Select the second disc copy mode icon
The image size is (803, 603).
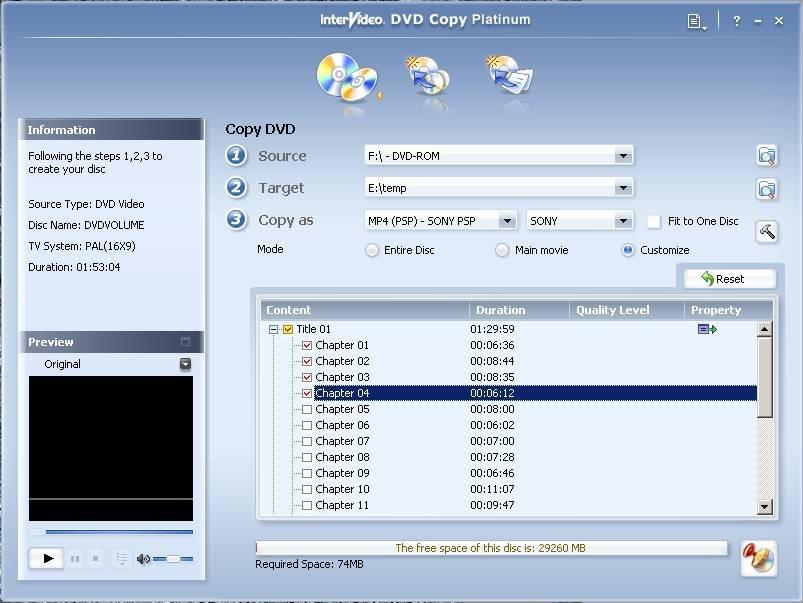(428, 77)
